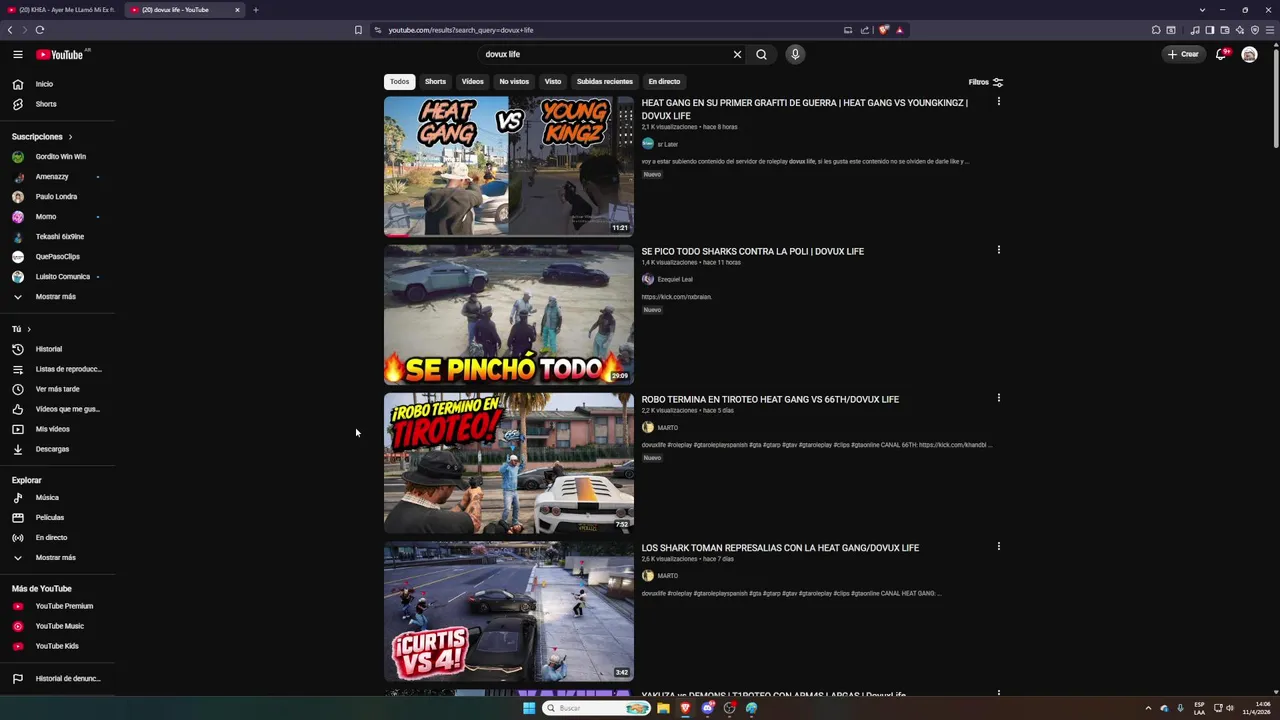Screen dimensions: 1280x720
Task: Start voice search with the microphone icon
Action: [795, 54]
